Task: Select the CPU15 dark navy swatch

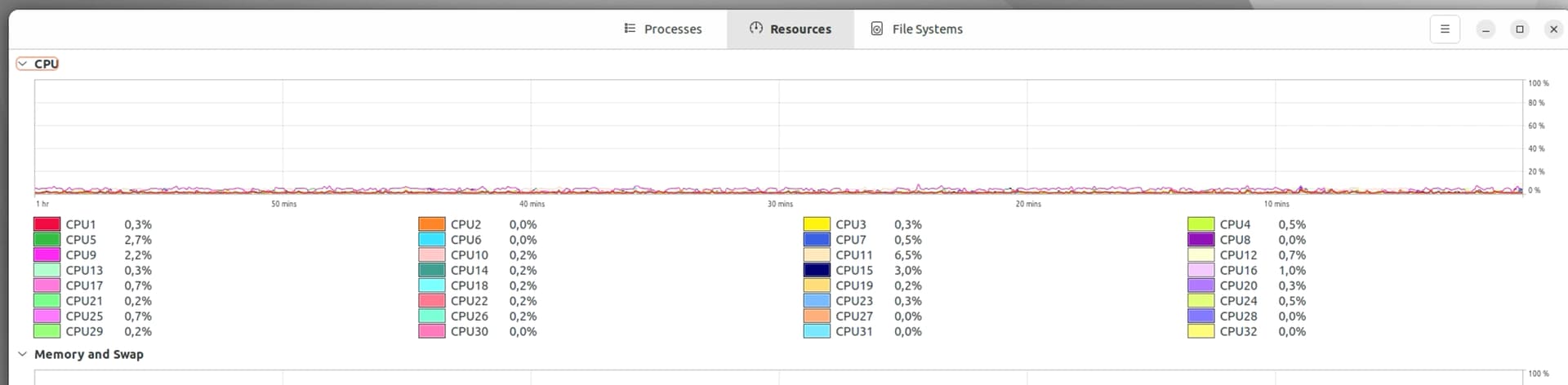Action: [x=817, y=270]
